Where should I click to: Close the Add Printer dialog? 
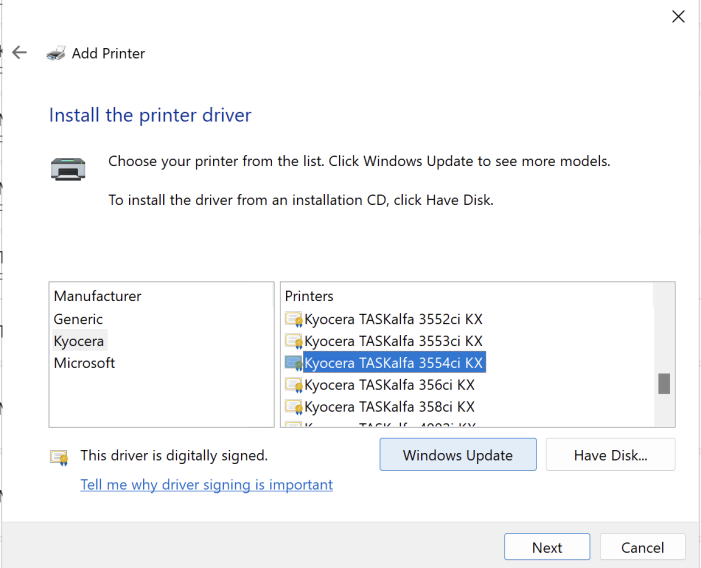click(x=678, y=17)
